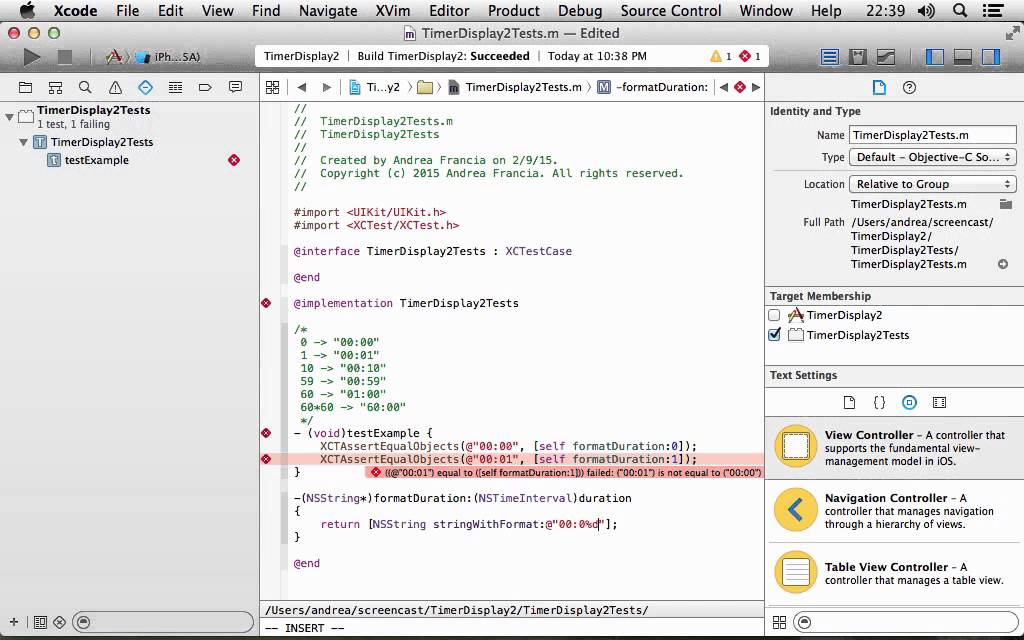This screenshot has width=1024, height=640.
Task: Open the Breakpoint navigator
Action: tap(205, 87)
